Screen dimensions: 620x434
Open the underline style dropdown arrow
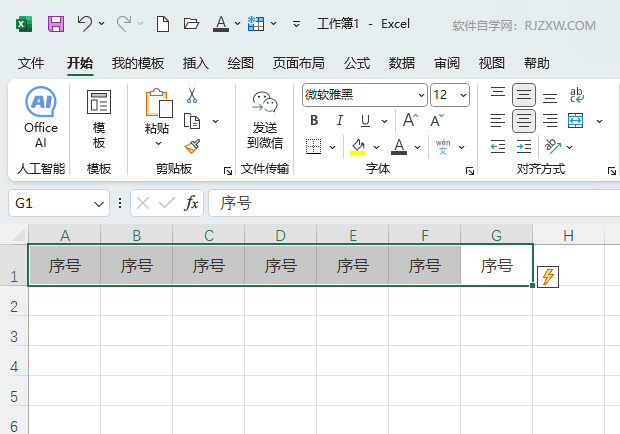384,121
